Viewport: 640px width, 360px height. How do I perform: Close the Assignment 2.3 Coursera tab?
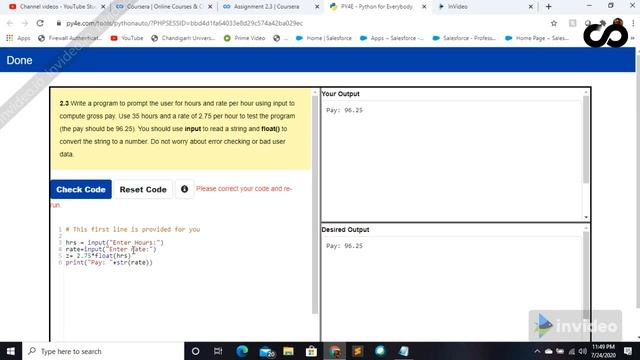click(x=317, y=7)
